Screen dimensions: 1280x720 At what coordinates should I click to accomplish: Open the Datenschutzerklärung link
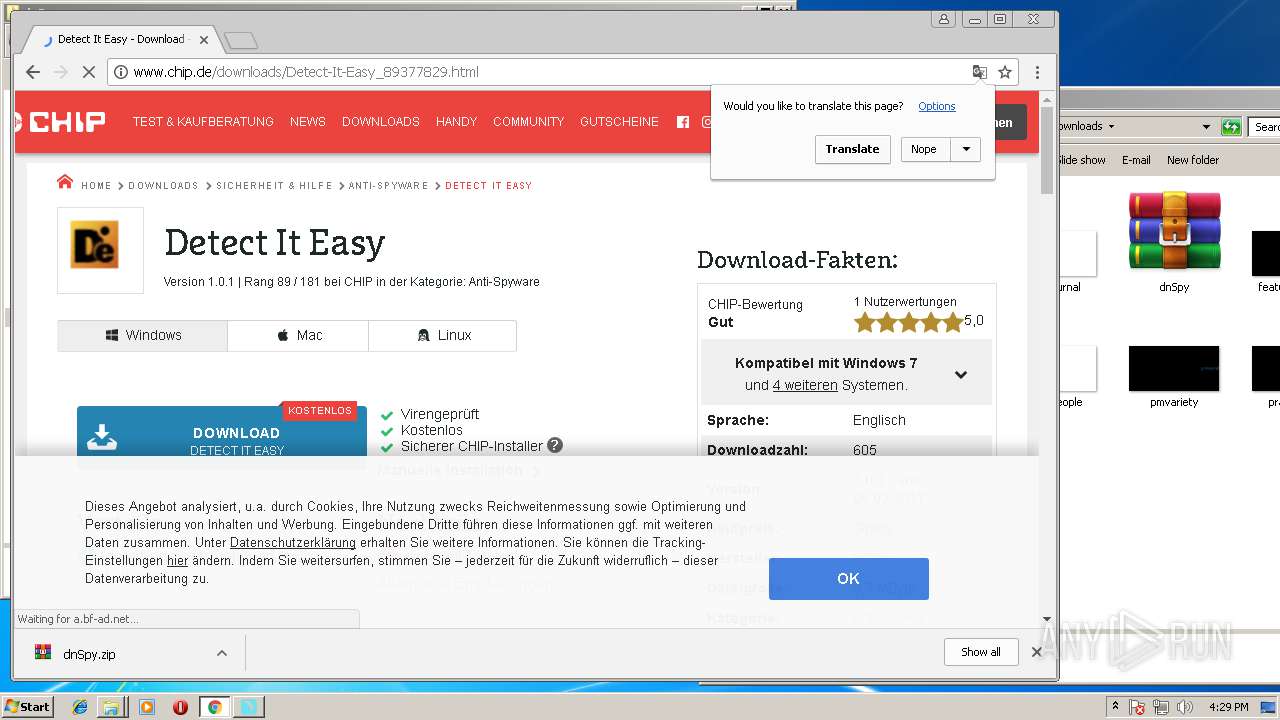point(293,543)
